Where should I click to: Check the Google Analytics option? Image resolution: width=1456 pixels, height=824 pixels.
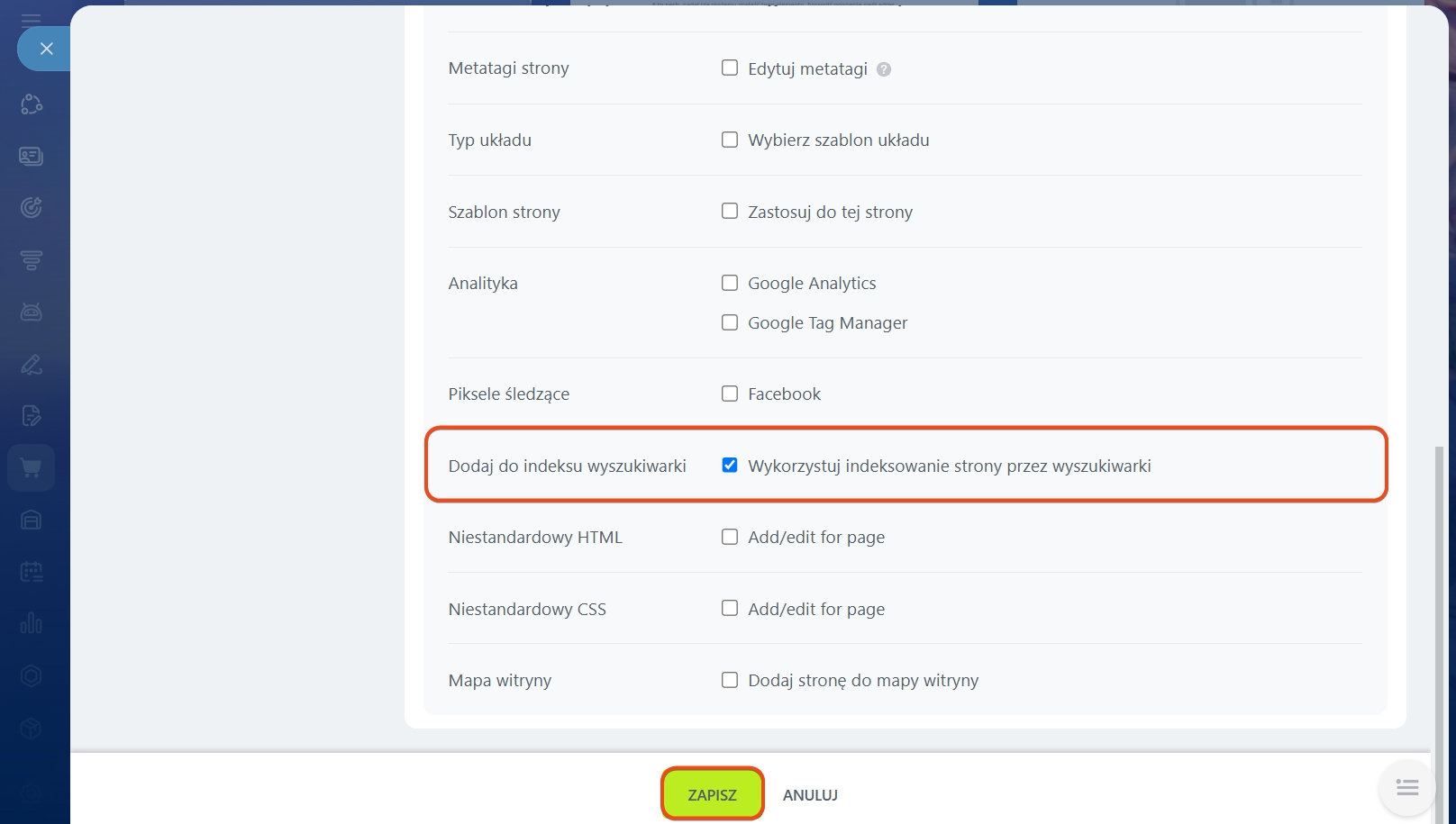[x=730, y=283]
